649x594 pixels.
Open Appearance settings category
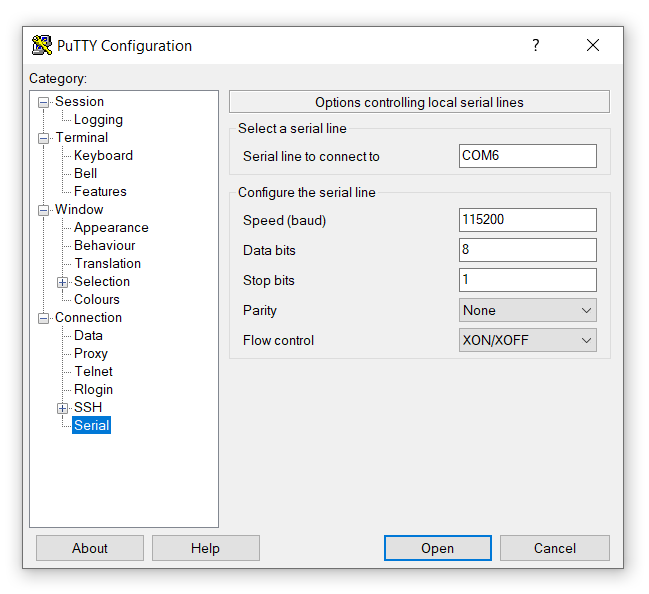point(111,228)
